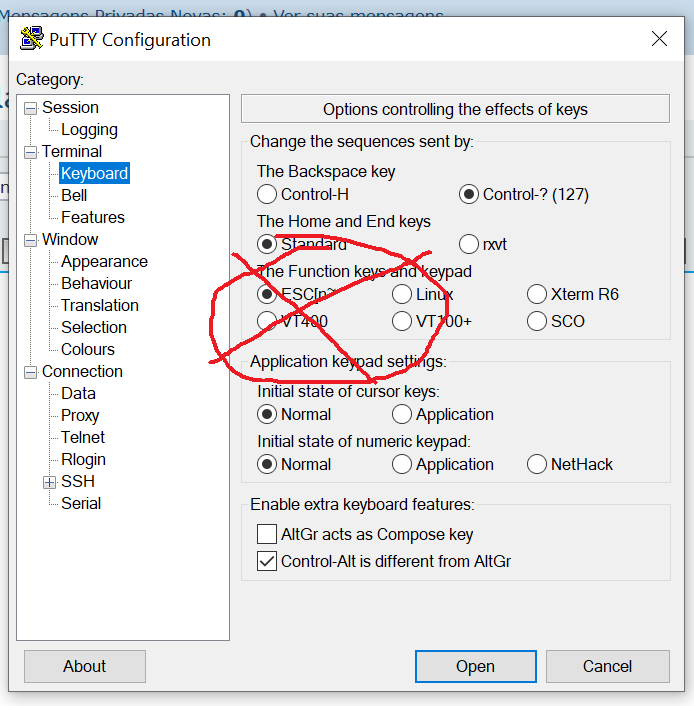Viewport: 694px width, 706px height.
Task: Open Selection settings
Action: (x=94, y=328)
